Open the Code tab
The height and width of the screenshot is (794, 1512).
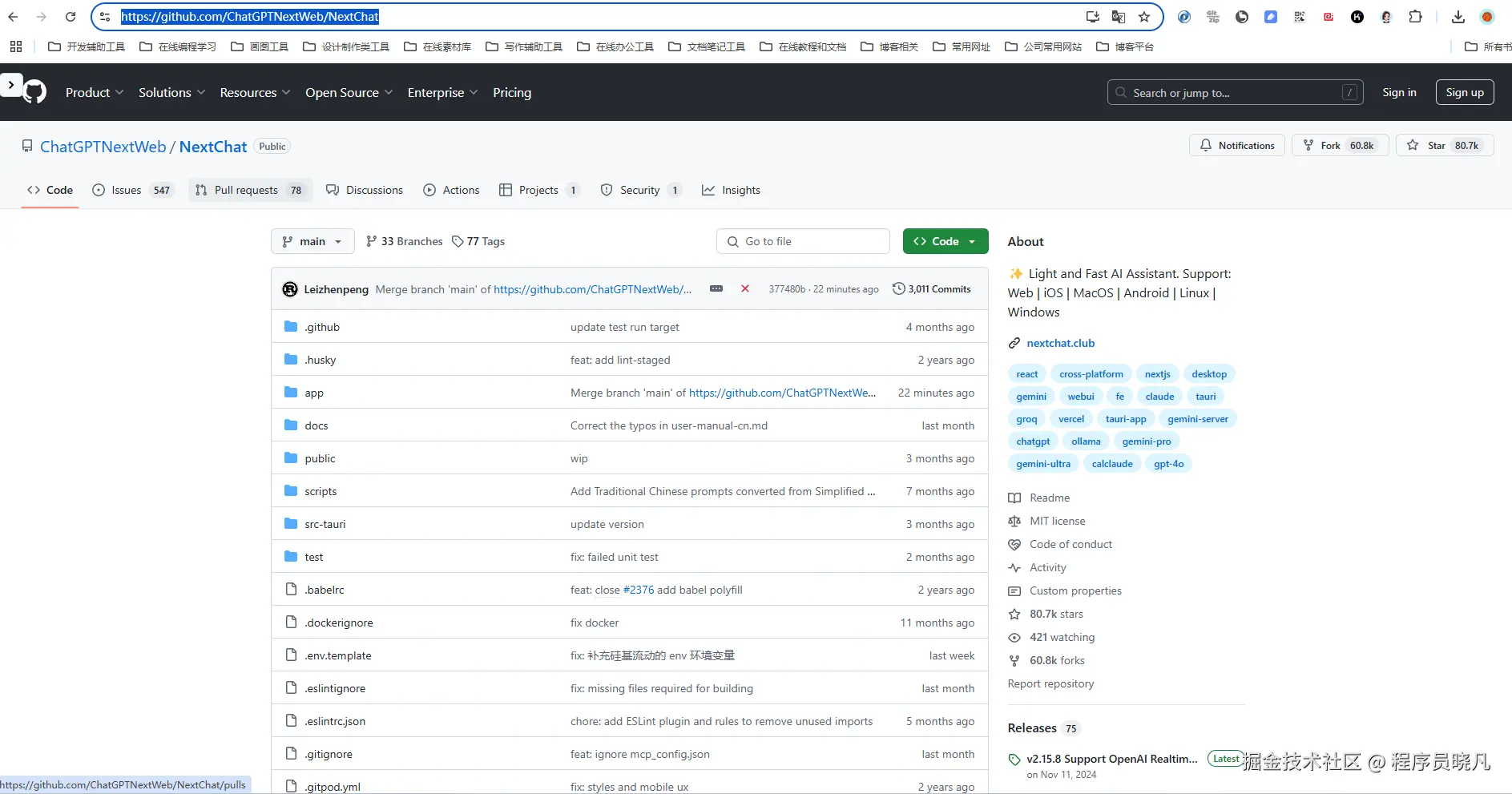50,190
